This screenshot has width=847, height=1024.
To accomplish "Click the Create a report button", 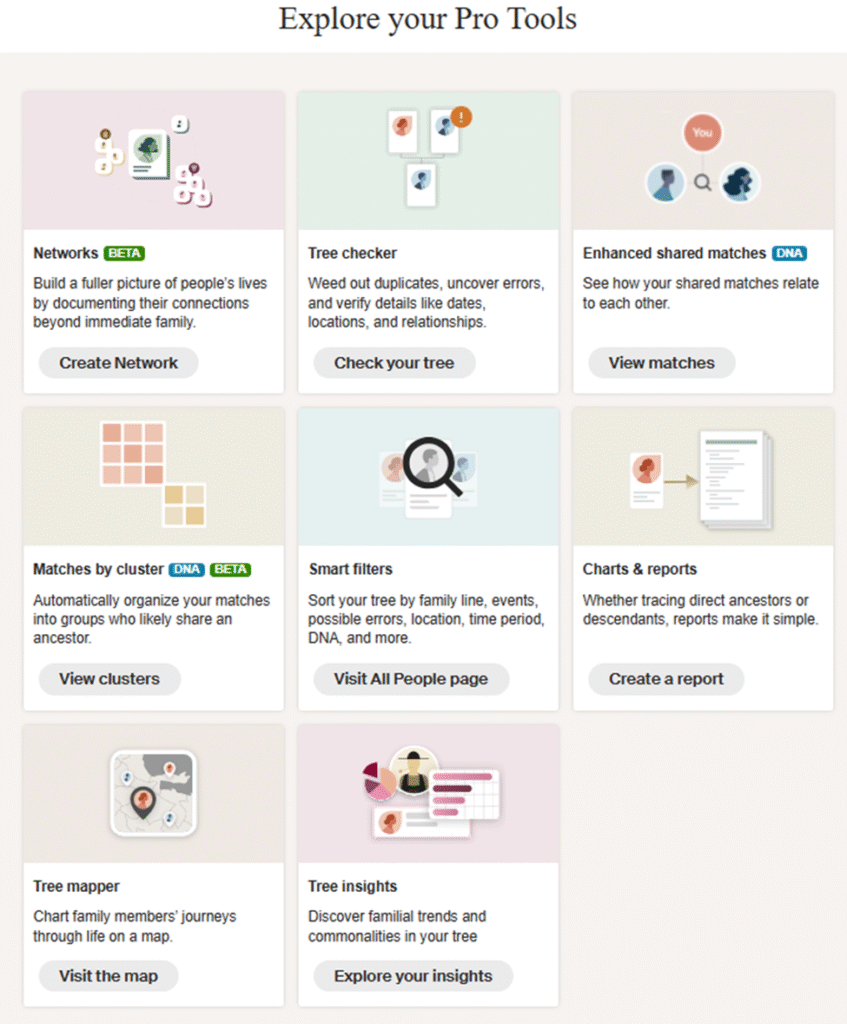I will point(666,679).
